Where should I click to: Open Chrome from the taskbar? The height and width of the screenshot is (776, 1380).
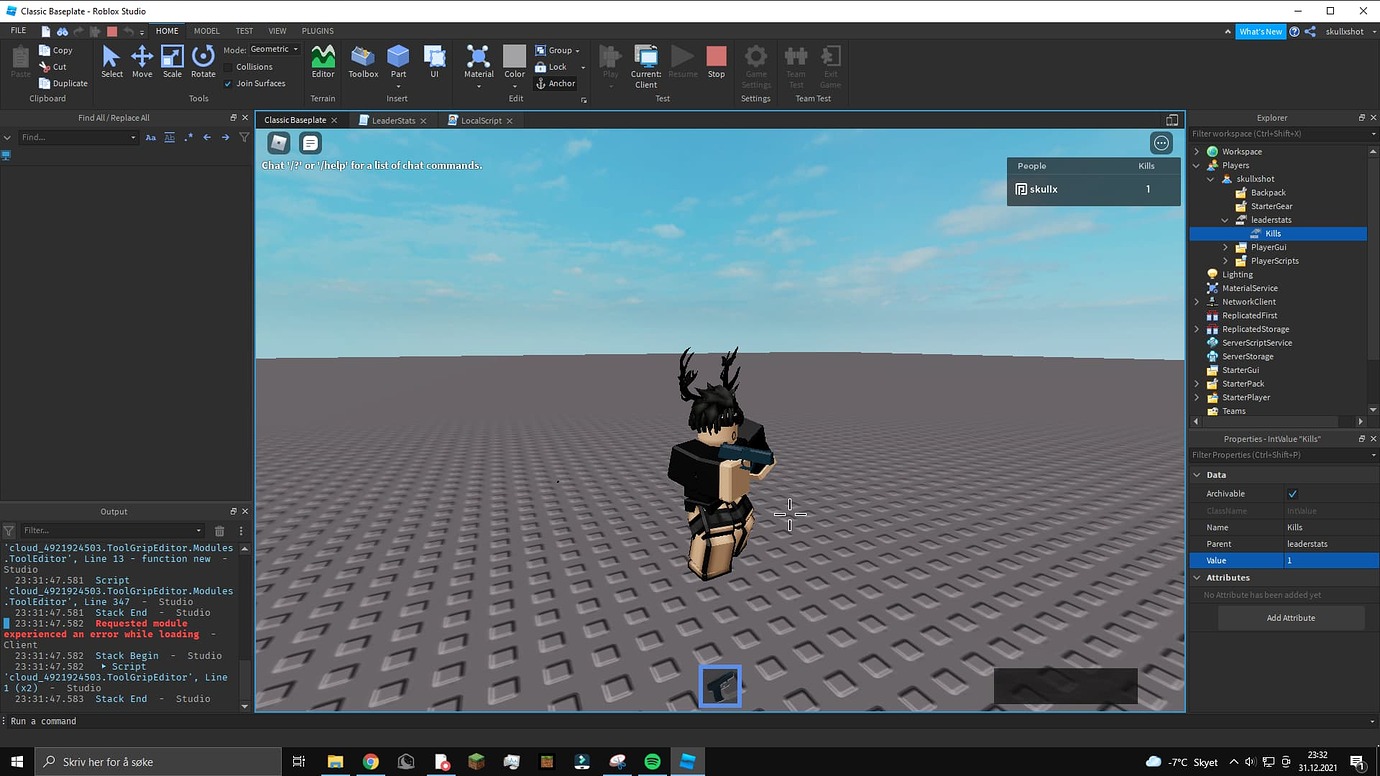pos(371,762)
